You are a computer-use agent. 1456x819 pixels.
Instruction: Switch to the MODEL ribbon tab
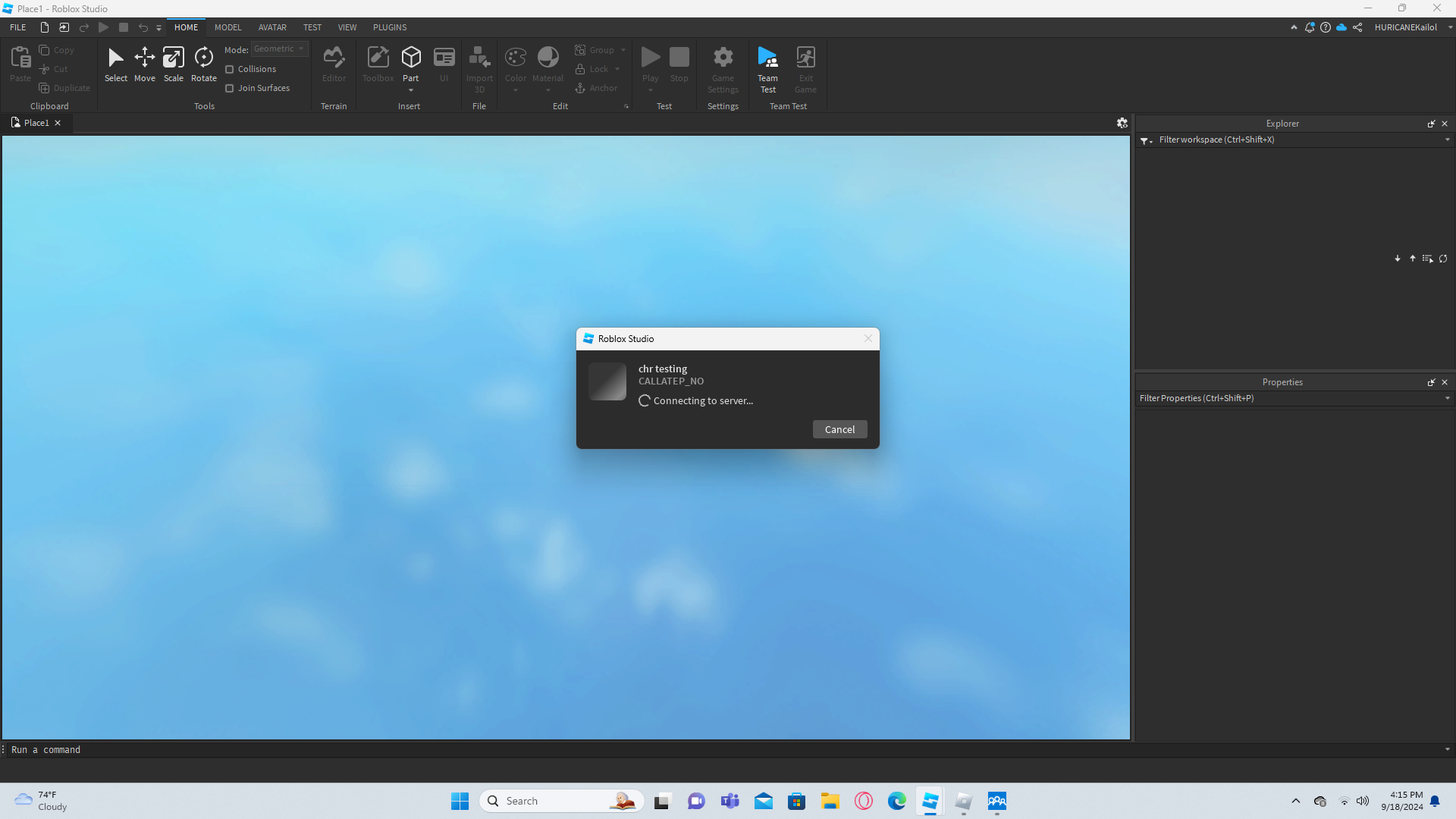(x=227, y=27)
